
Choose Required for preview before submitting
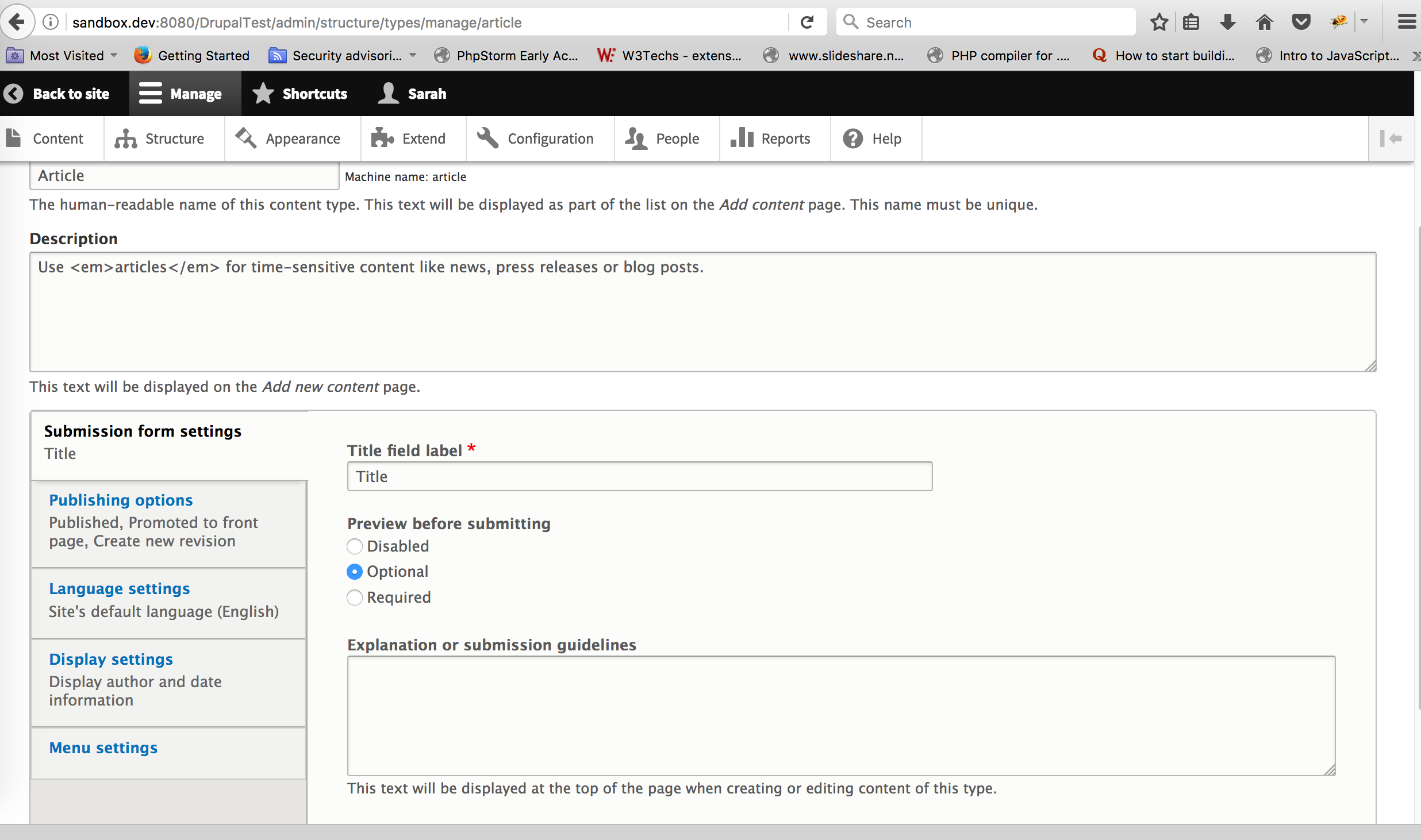click(355, 598)
